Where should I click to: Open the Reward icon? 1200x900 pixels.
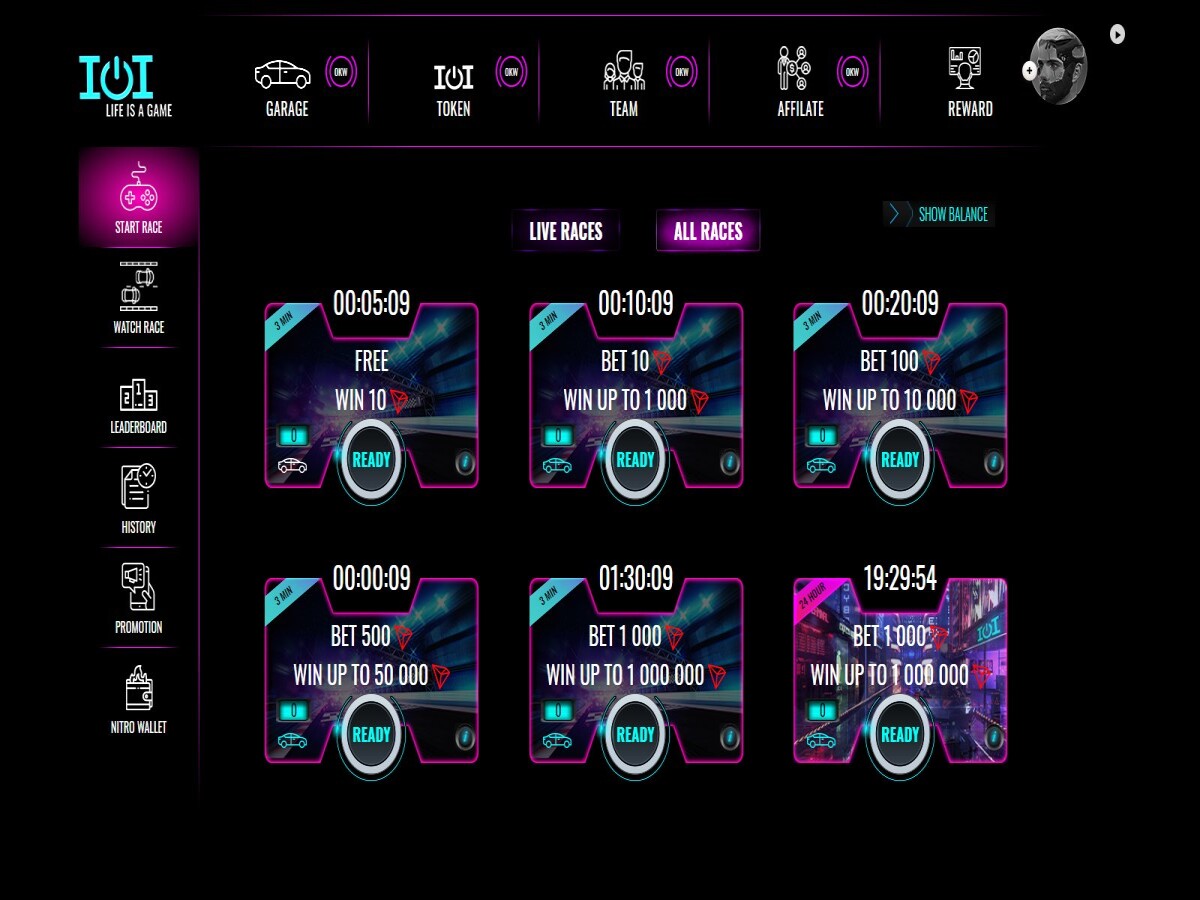click(965, 69)
